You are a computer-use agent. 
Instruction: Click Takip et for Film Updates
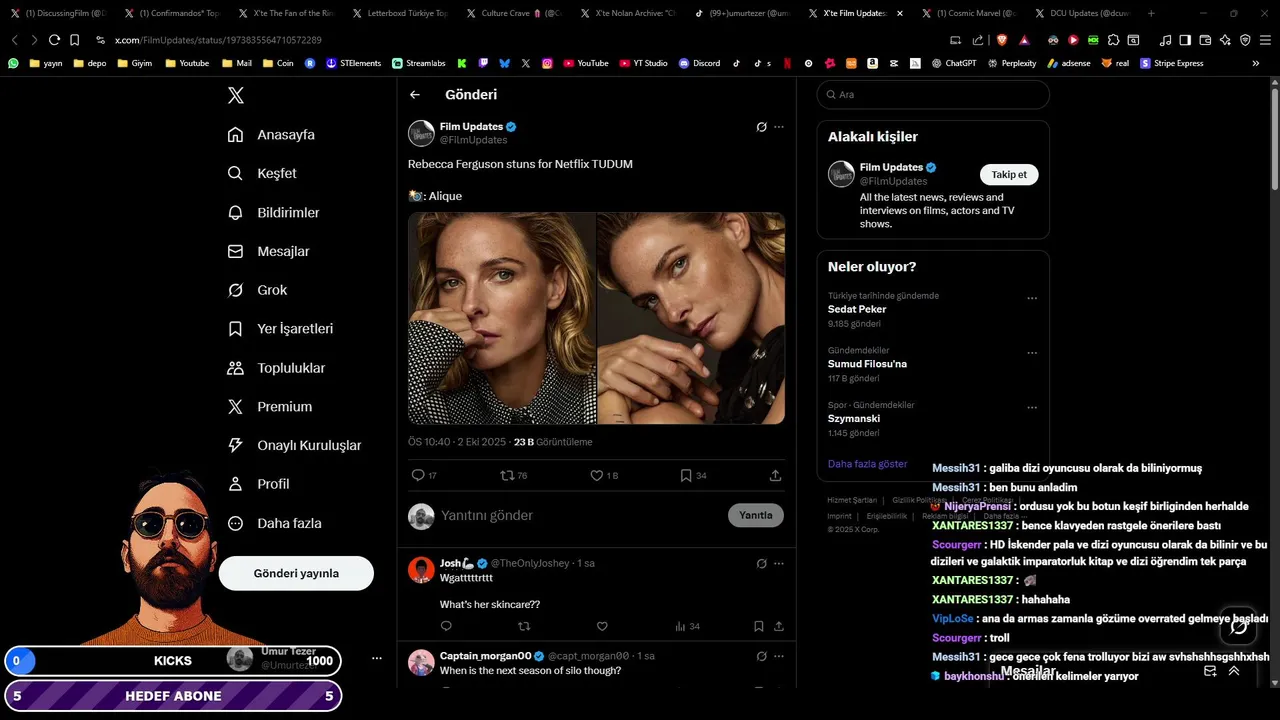[1009, 174]
